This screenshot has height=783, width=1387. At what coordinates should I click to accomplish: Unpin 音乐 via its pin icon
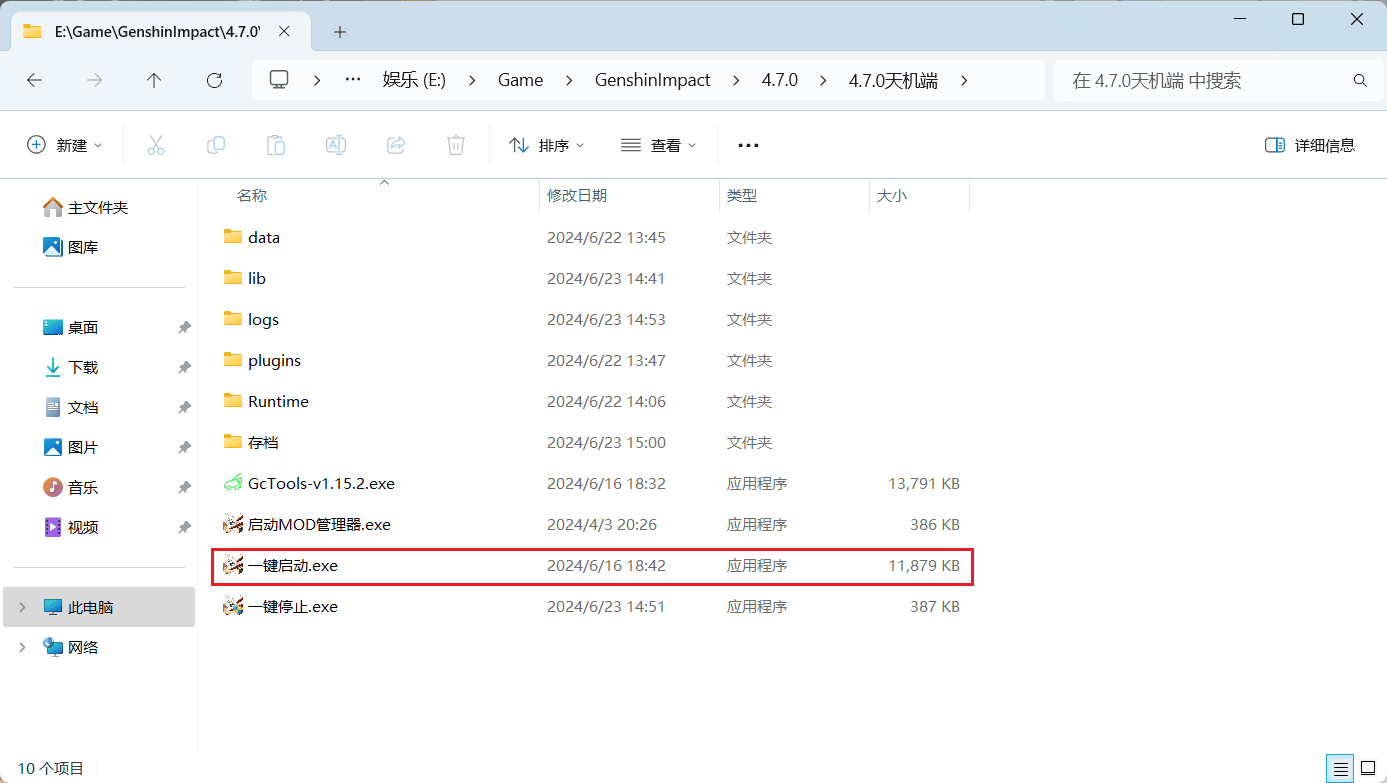pyautogui.click(x=184, y=487)
